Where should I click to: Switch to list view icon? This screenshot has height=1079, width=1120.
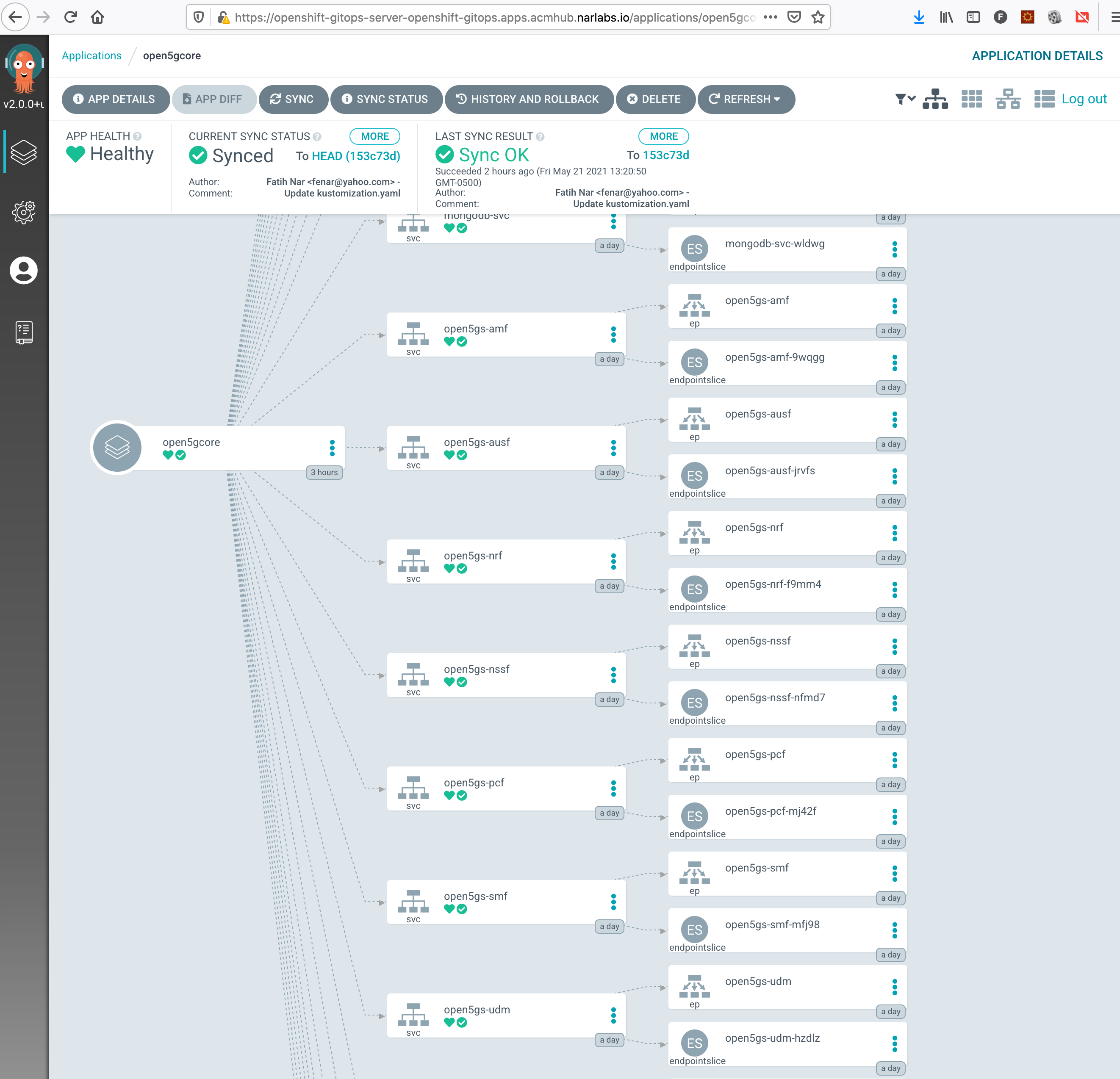tap(1044, 100)
